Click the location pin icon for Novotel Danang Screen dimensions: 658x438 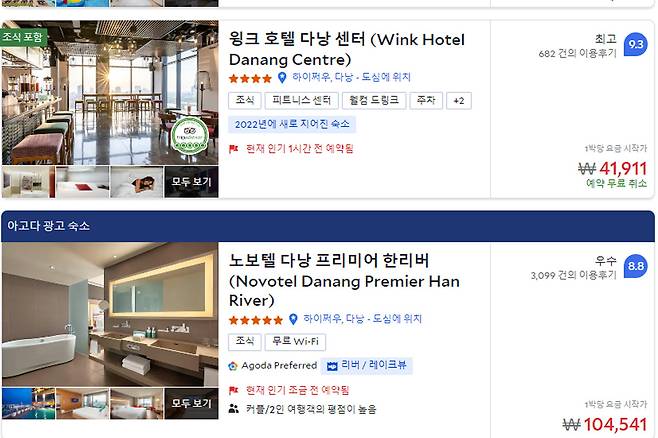click(x=293, y=319)
